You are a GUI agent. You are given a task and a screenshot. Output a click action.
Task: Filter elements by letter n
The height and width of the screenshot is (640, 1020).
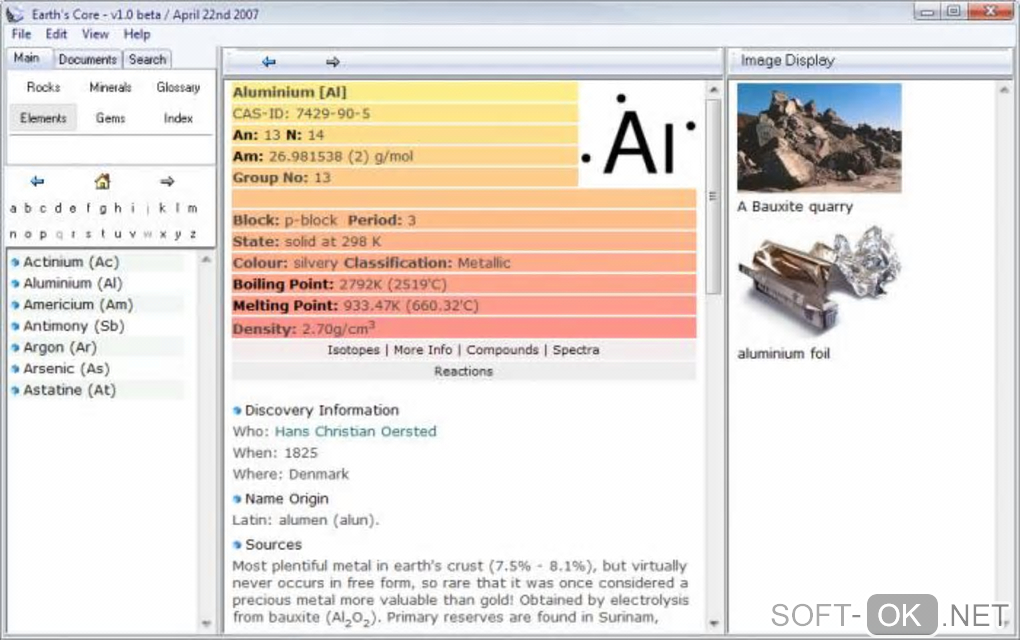[13, 234]
